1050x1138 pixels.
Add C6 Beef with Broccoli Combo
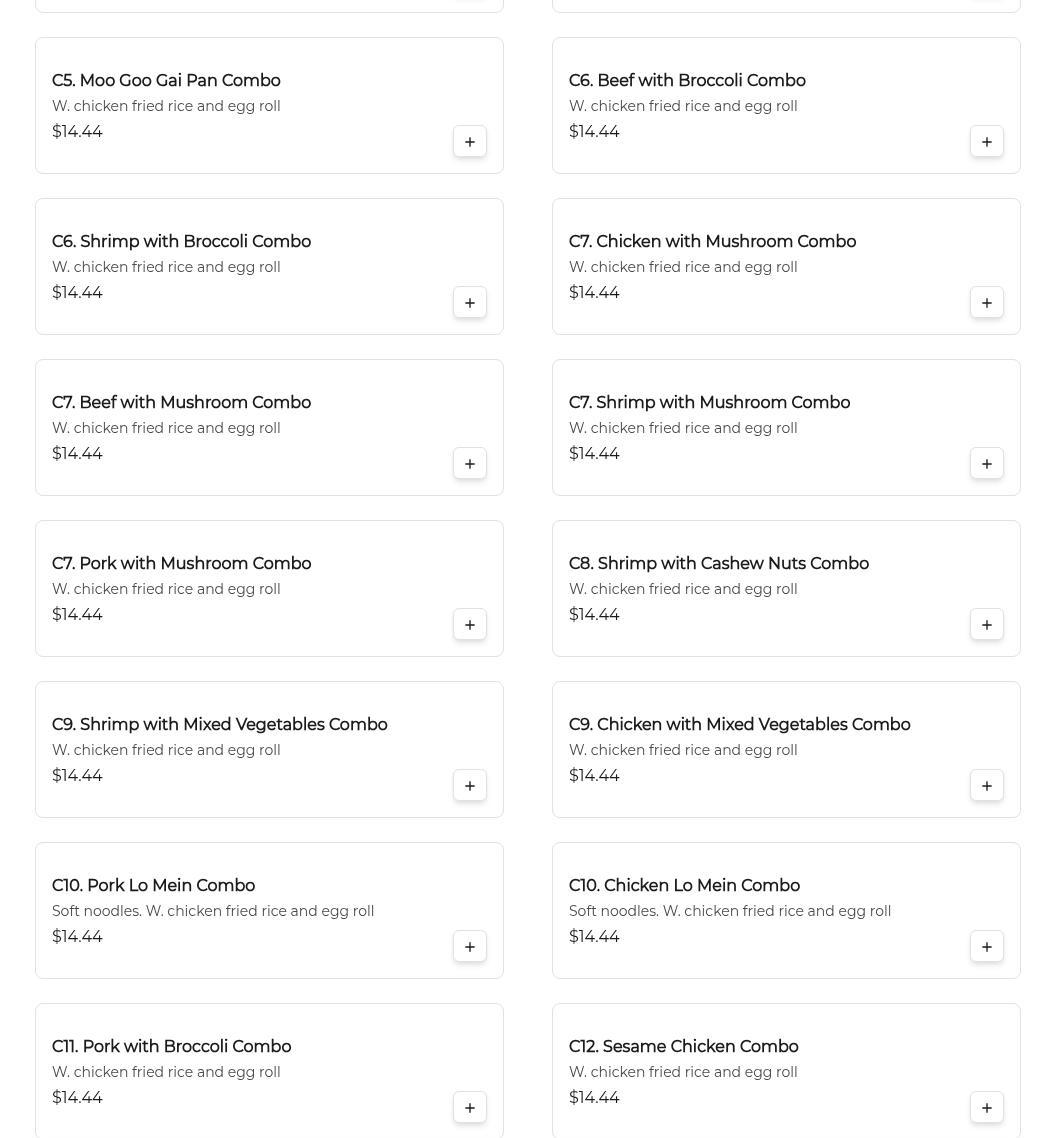tap(987, 142)
